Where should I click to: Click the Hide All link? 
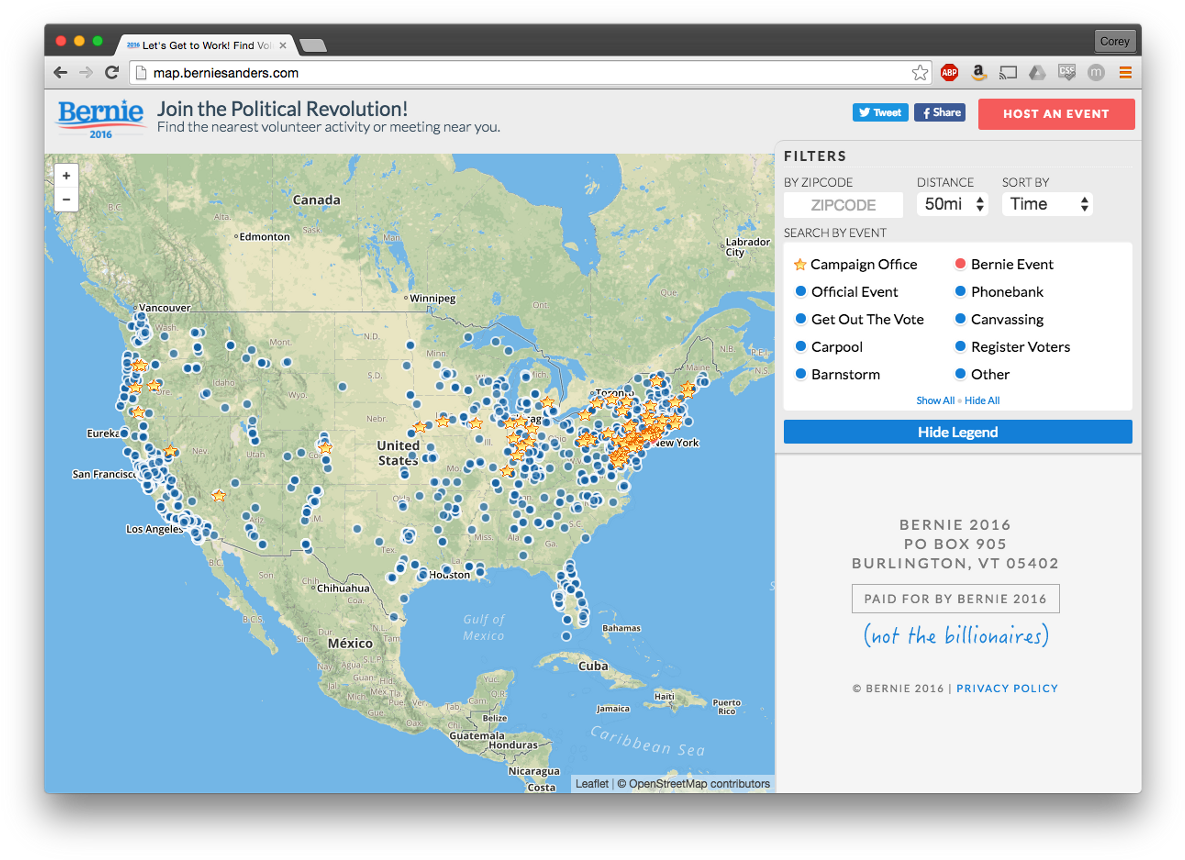(982, 401)
